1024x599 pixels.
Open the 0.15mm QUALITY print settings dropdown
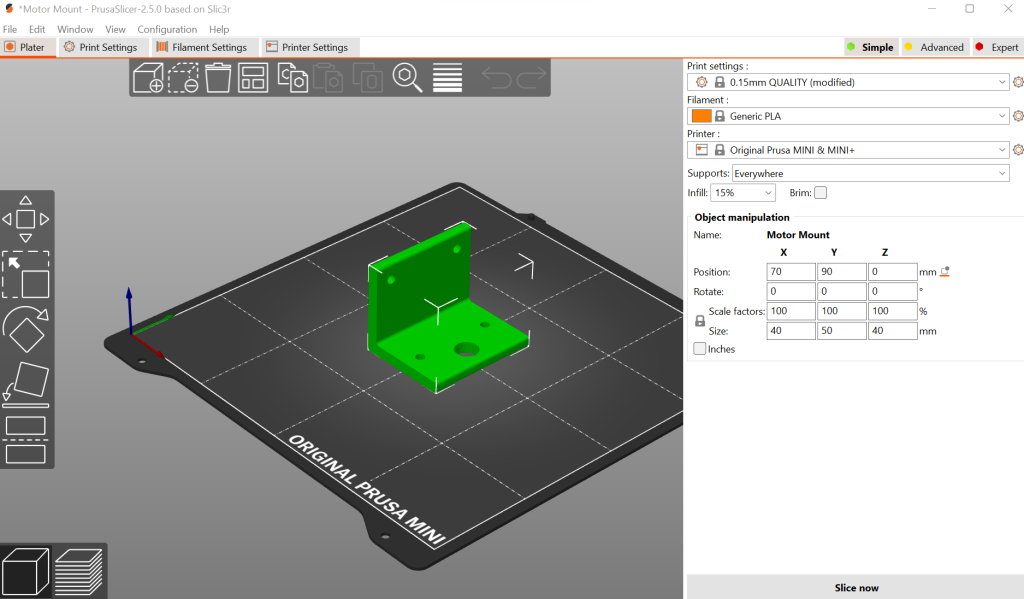click(x=848, y=82)
